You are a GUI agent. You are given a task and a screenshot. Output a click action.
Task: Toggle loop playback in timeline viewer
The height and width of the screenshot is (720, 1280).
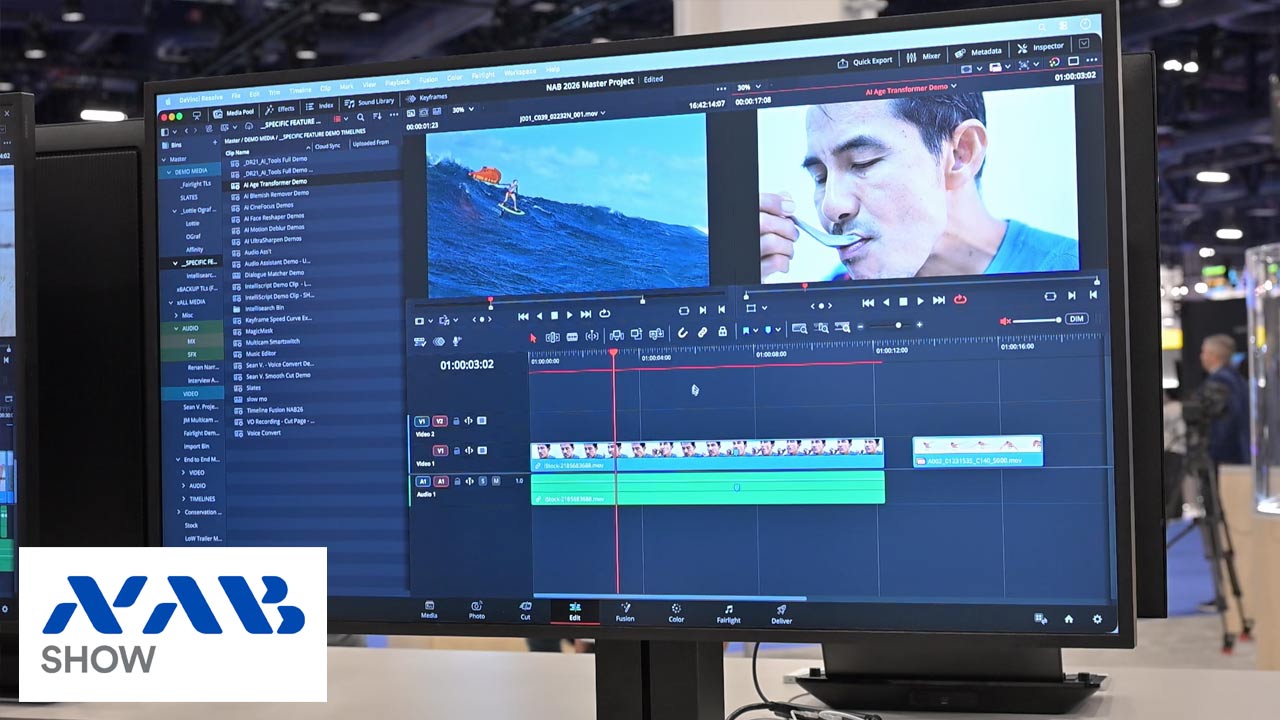(x=960, y=299)
